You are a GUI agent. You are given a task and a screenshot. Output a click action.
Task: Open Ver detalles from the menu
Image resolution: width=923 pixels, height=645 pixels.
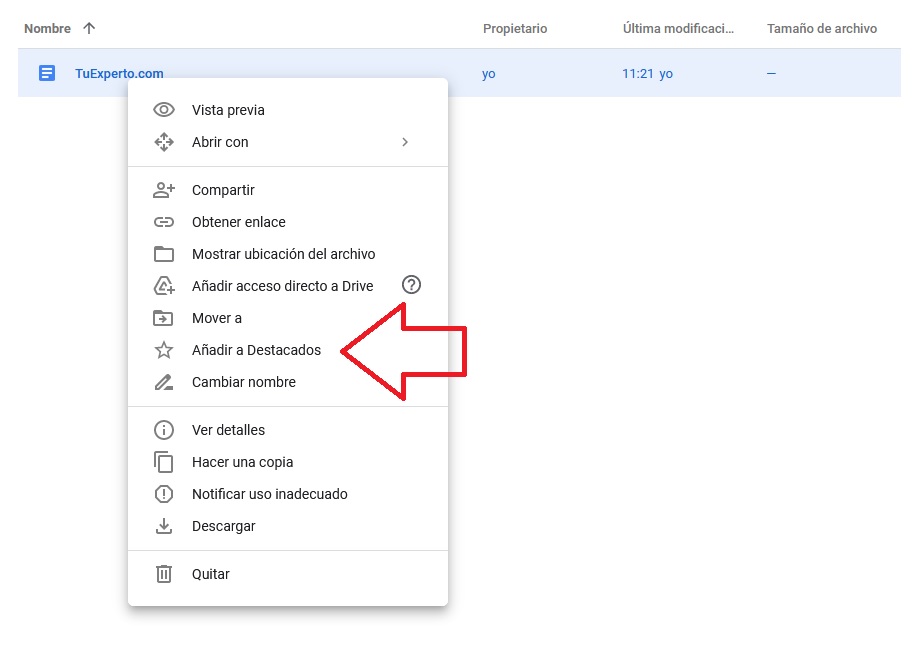pos(228,430)
